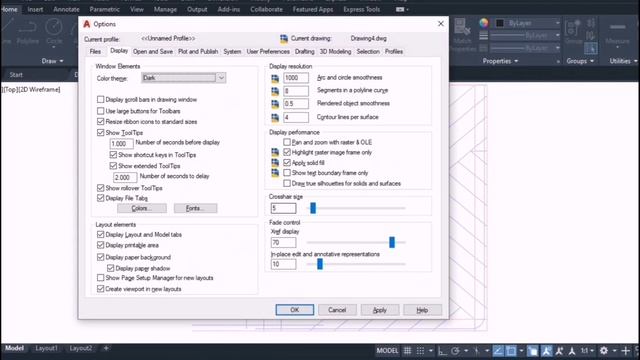Open the Color theme dropdown
640x360 pixels.
click(x=183, y=78)
